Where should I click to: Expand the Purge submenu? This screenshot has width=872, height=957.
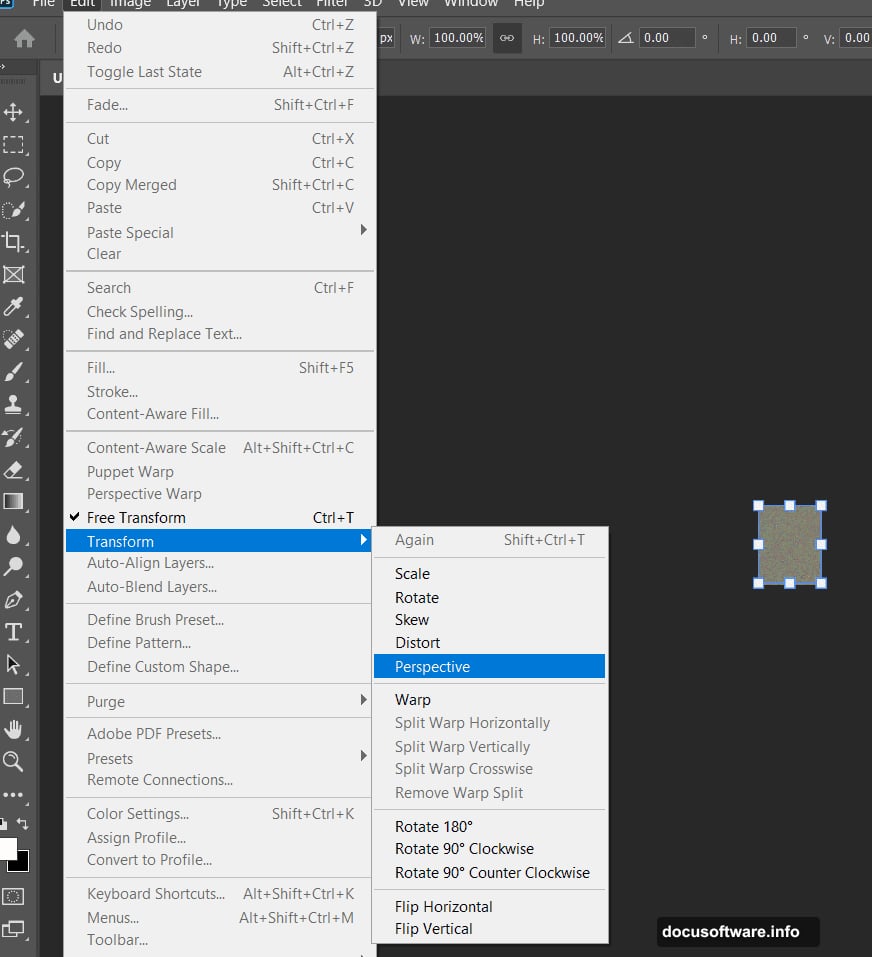click(106, 701)
